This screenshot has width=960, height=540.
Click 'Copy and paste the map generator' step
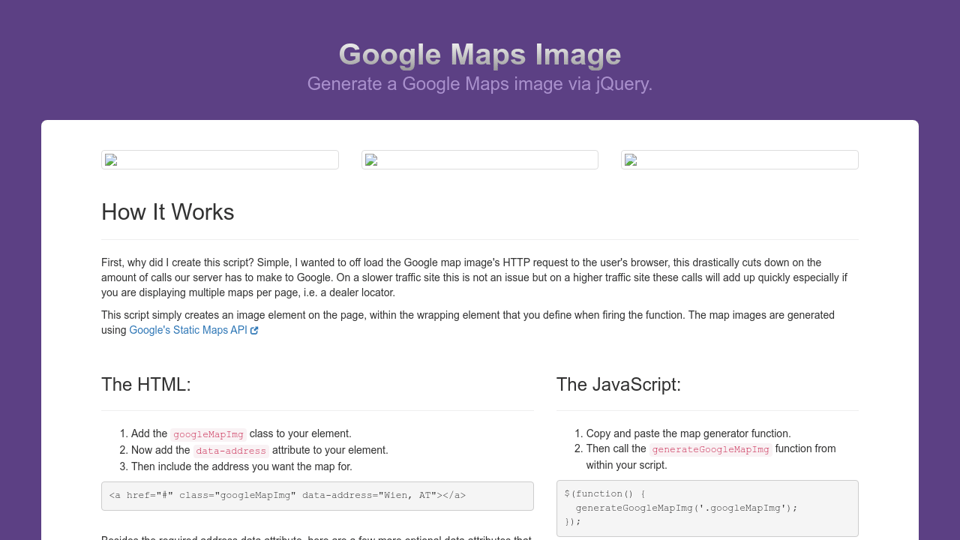point(688,433)
